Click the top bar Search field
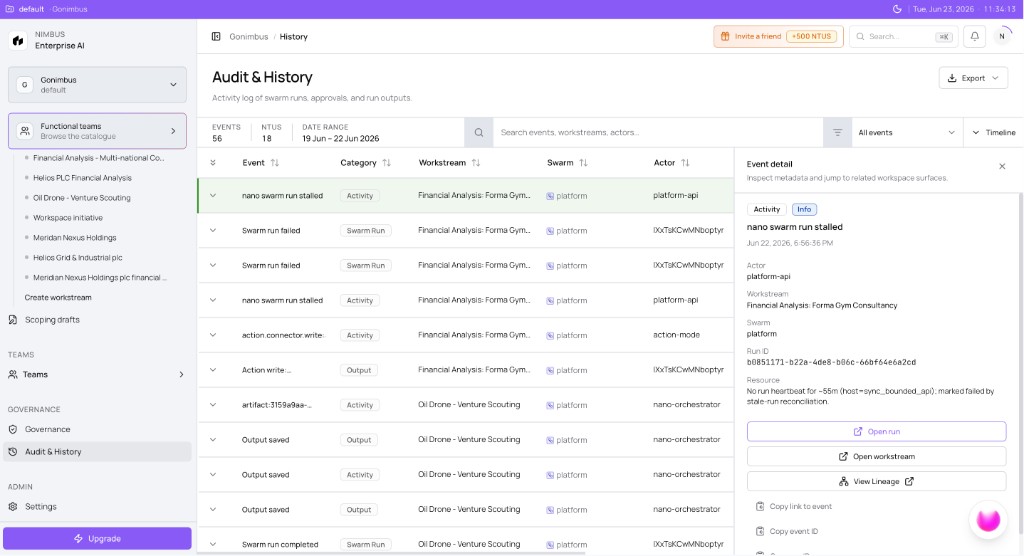The image size is (1024, 556). [x=904, y=37]
